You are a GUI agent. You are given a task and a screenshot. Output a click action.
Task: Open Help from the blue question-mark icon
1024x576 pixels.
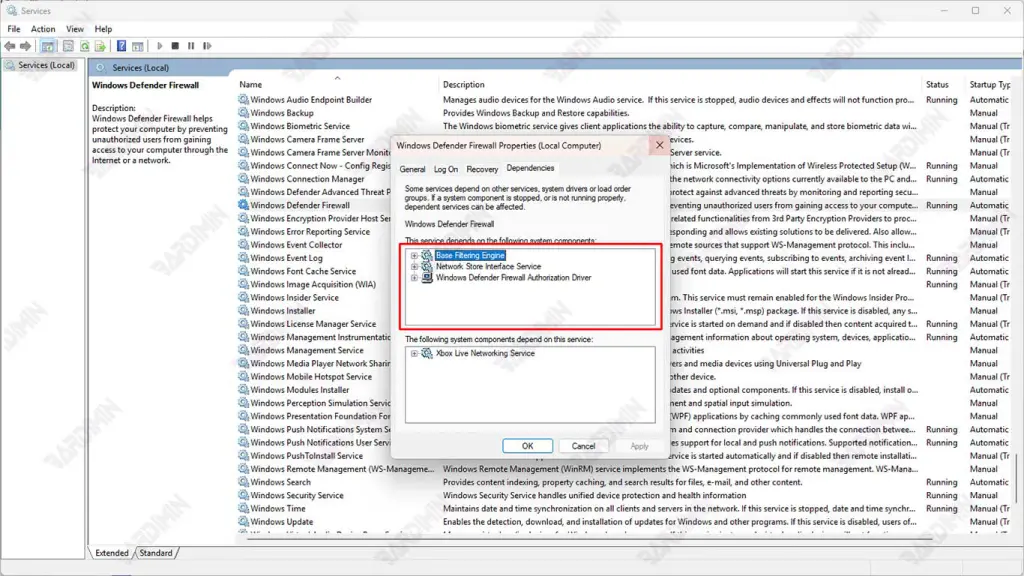pyautogui.click(x=121, y=46)
